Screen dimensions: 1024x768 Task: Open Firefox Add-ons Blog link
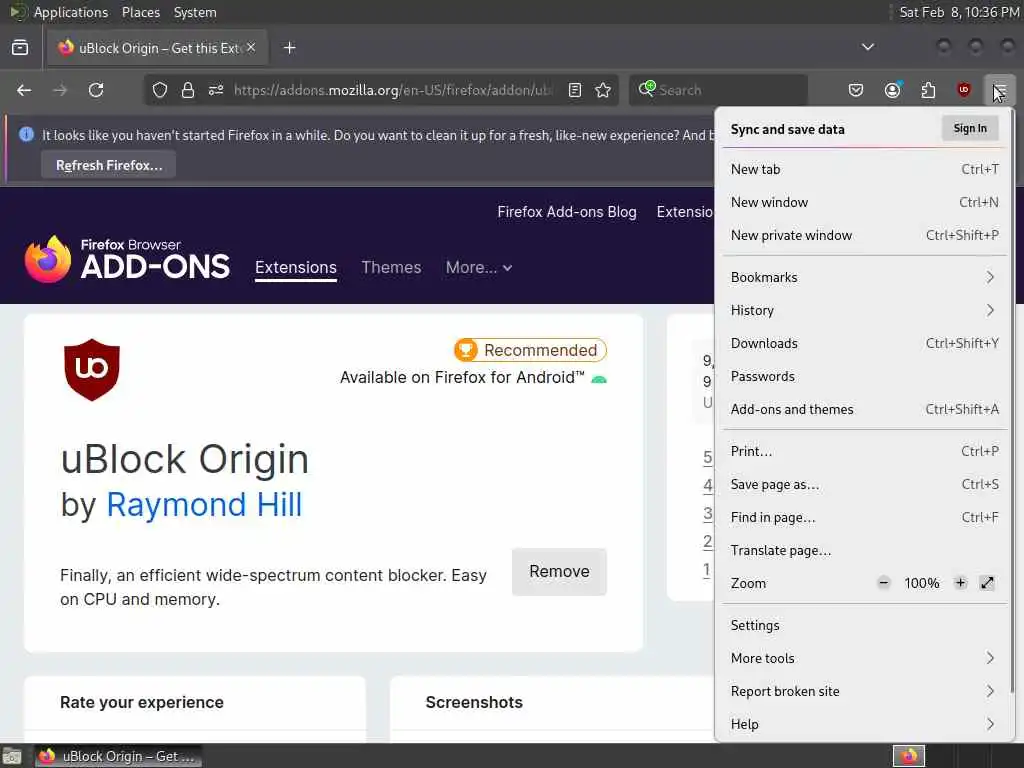pyautogui.click(x=567, y=212)
